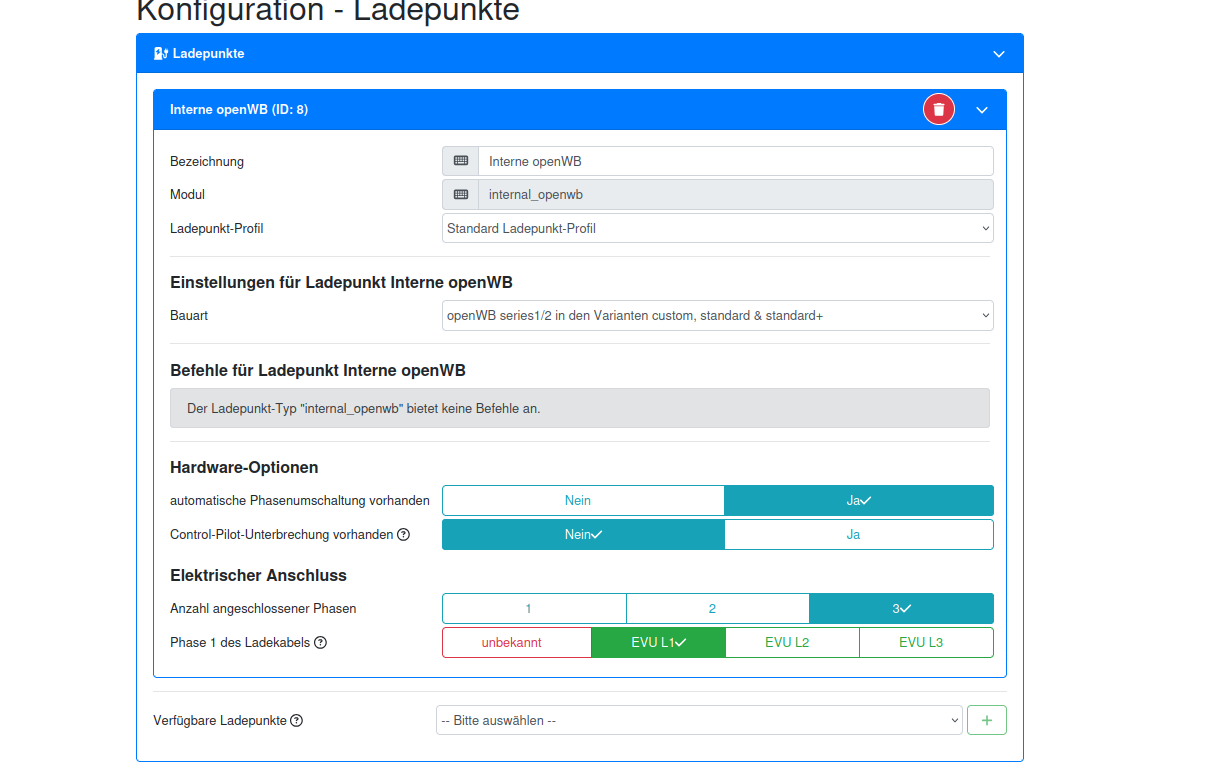Click the Hardware-Optionen section heading

pos(244,467)
